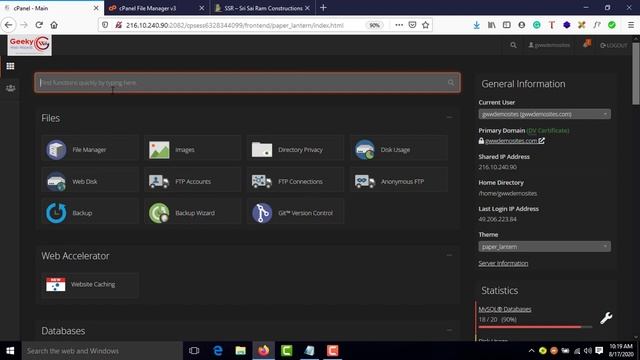Open Firefox from the taskbar
Screen dimensions: 640x360
click(263, 351)
